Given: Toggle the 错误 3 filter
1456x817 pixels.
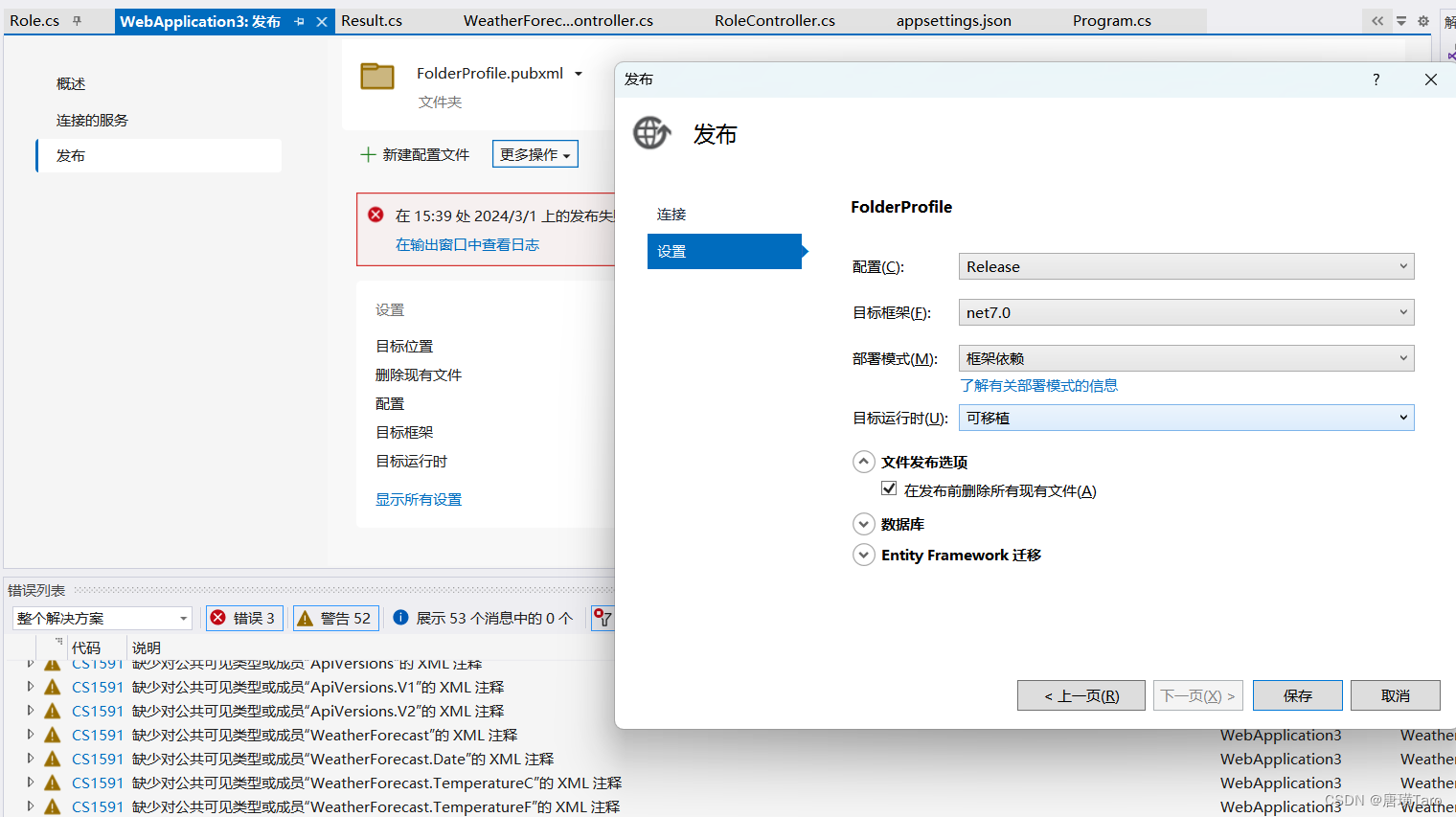Looking at the screenshot, I should point(244,618).
